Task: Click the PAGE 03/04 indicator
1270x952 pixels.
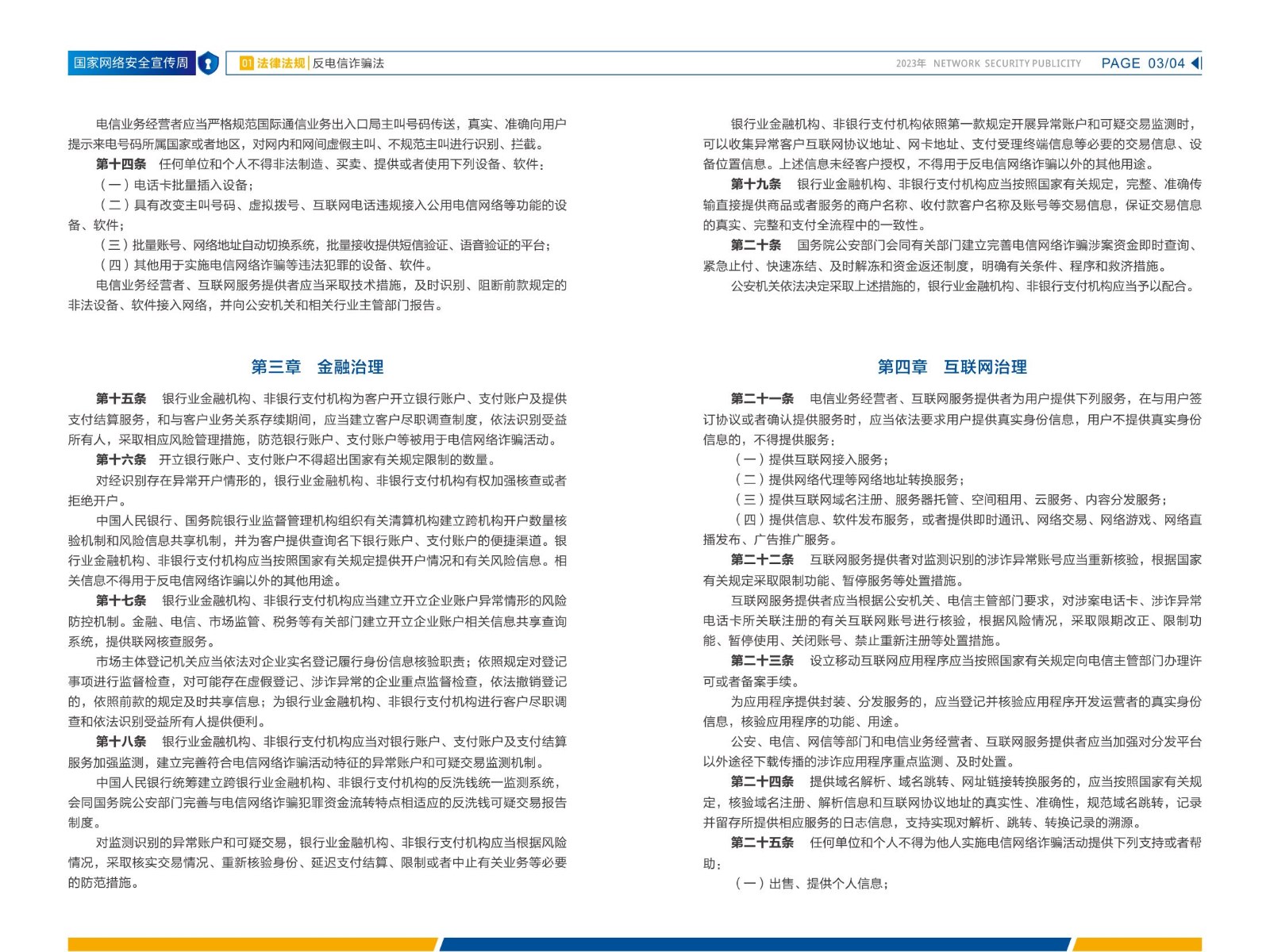Action: pos(1142,63)
